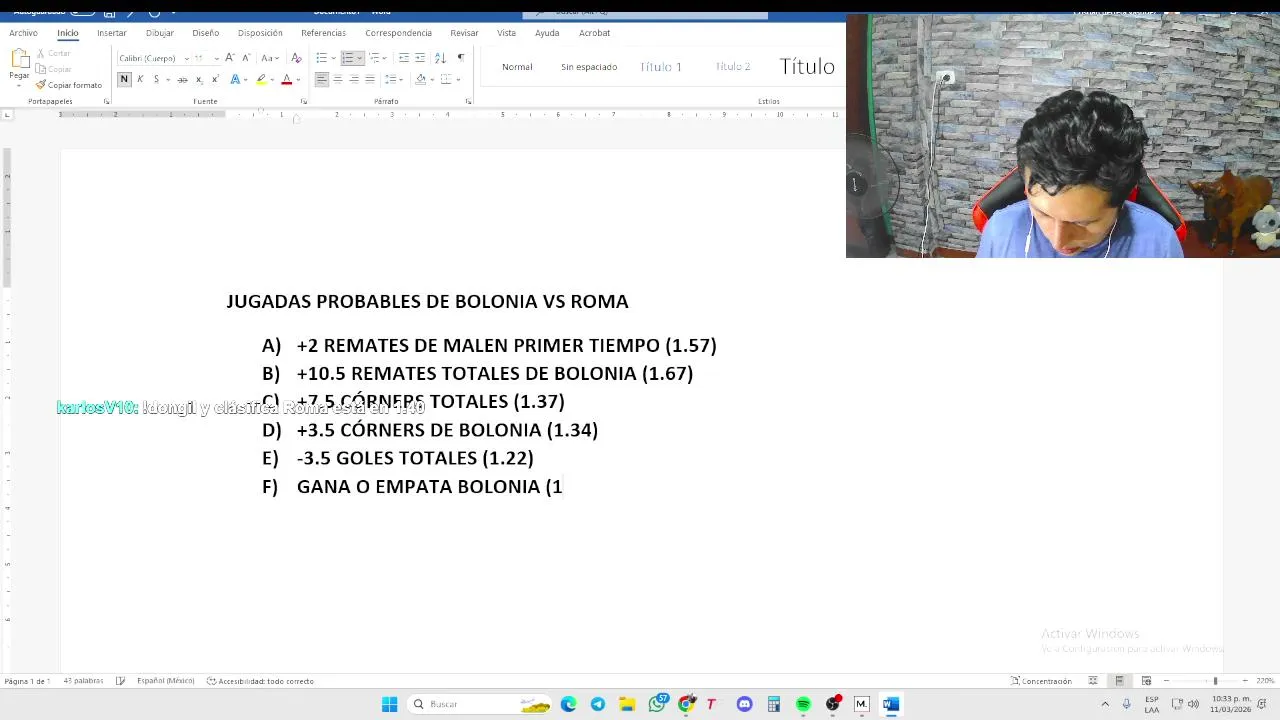
Task: Decrease paragraph indent
Action: coord(404,58)
